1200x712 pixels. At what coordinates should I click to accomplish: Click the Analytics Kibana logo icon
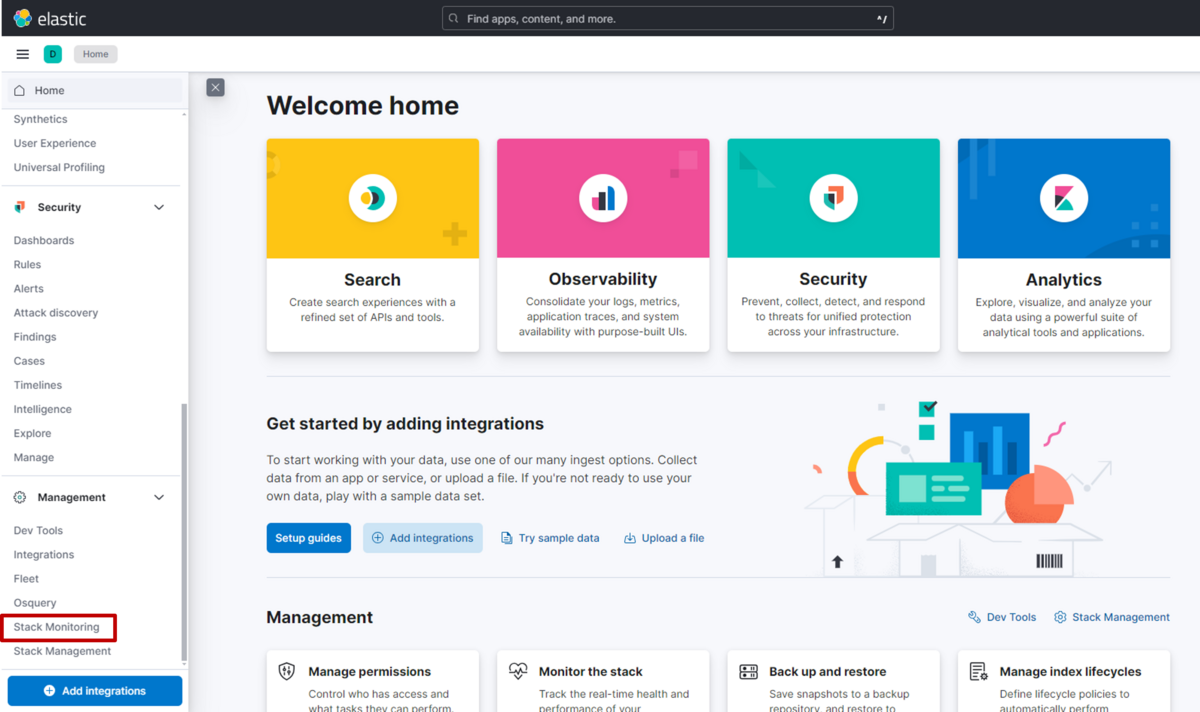click(x=1064, y=198)
